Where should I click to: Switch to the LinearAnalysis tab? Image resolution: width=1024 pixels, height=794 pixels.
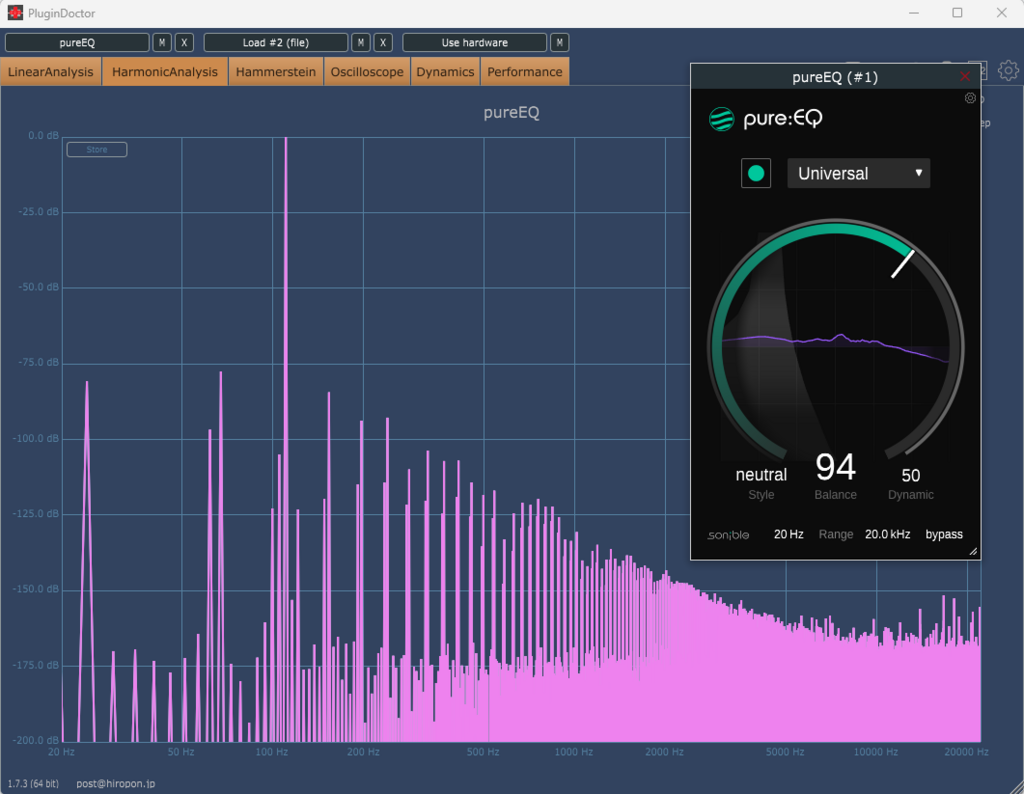(51, 72)
